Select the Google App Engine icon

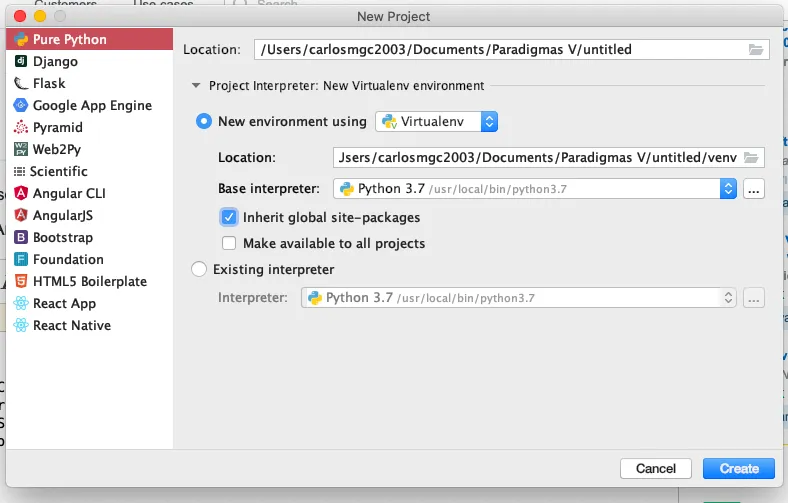point(21,106)
